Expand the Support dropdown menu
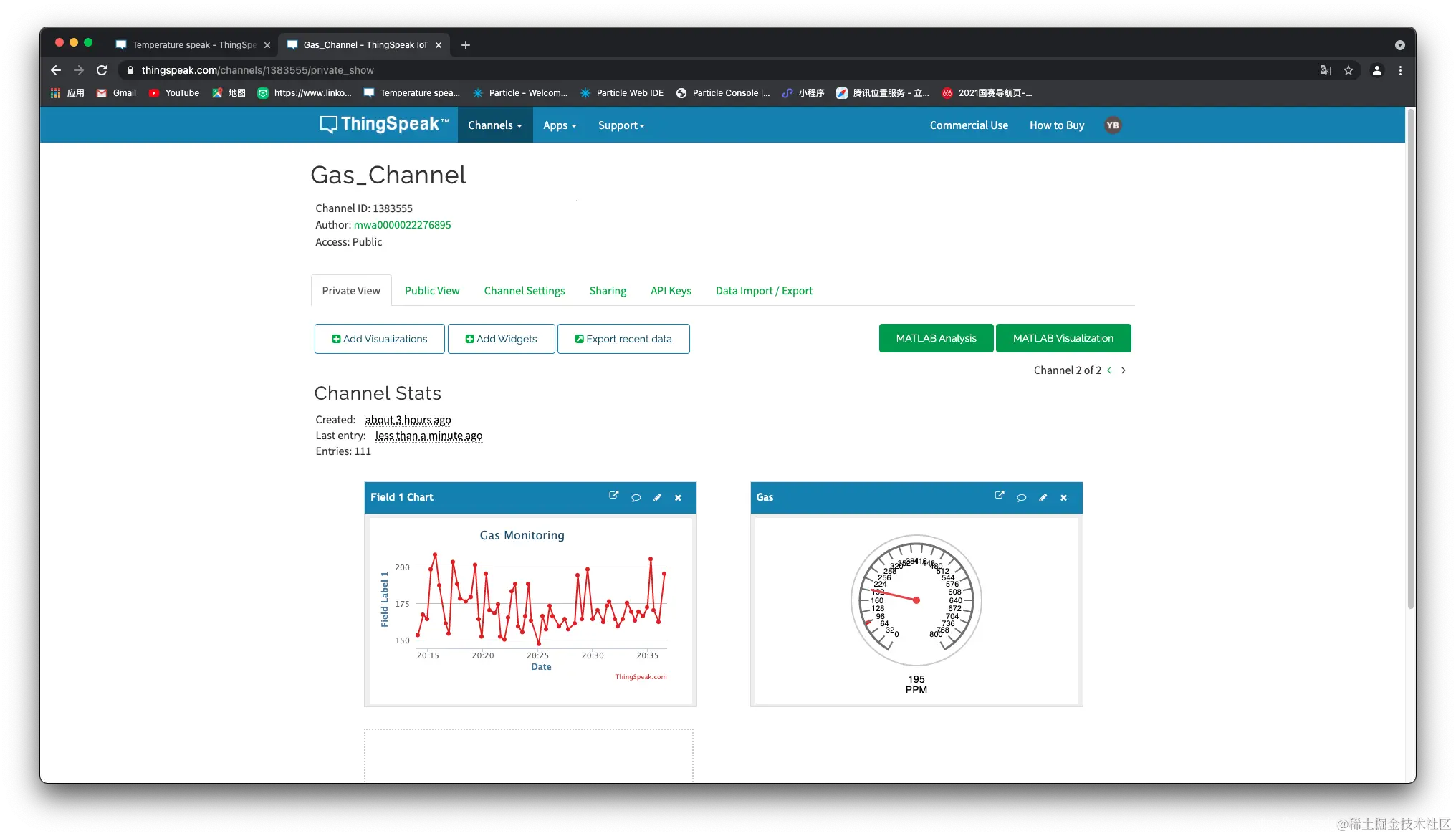The width and height of the screenshot is (1456, 836). [x=621, y=125]
